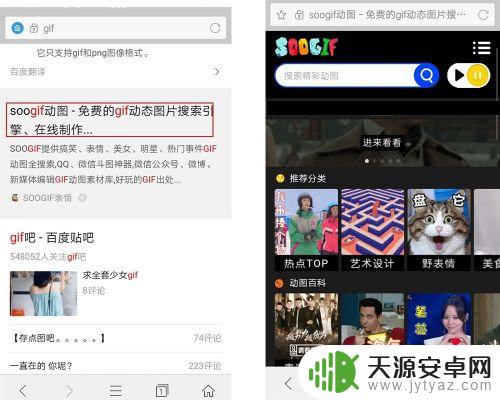Click the soogif result description snippet
The height and width of the screenshot is (400, 500).
113,164
